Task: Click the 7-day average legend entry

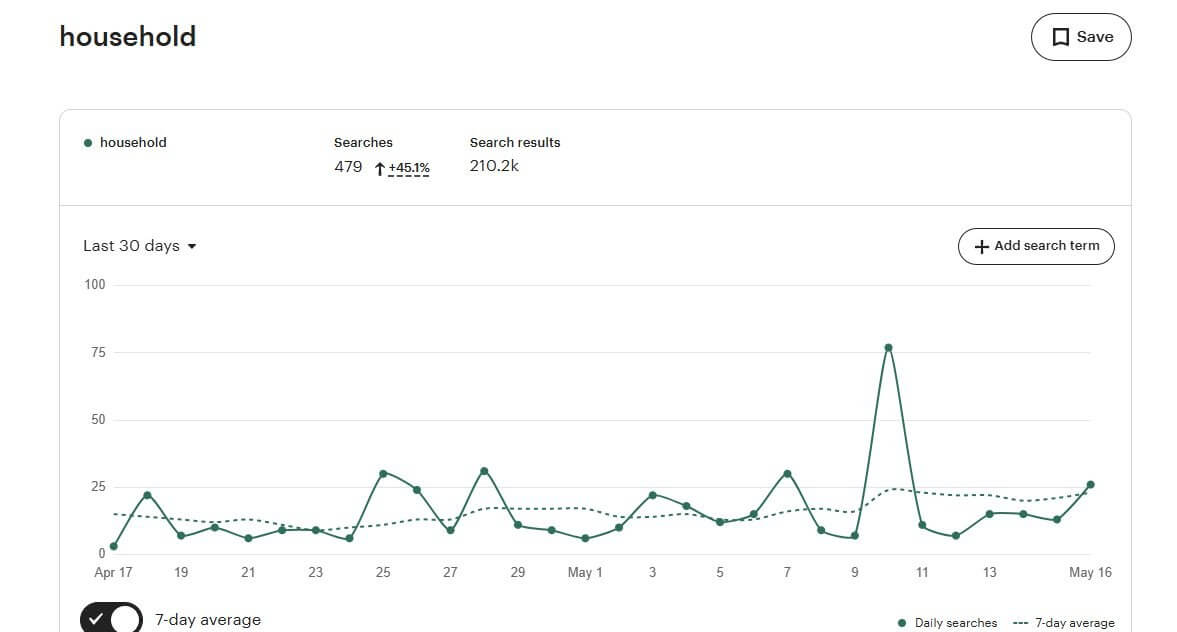Action: coord(1064,623)
